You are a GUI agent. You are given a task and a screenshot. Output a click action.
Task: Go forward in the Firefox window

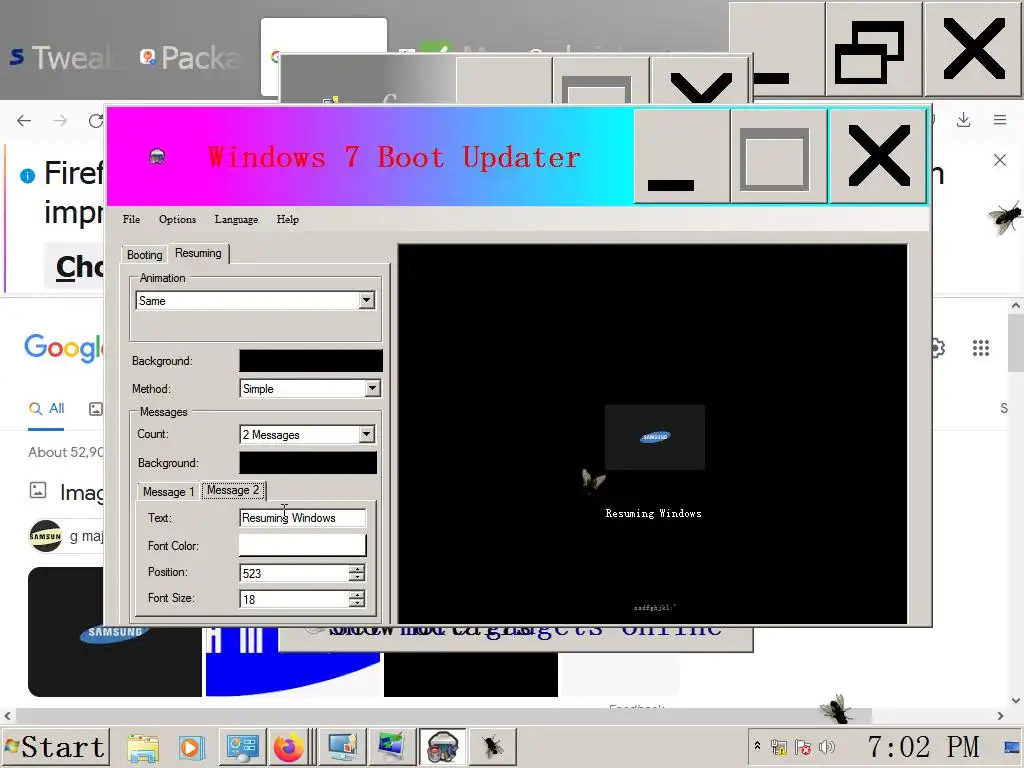point(60,121)
